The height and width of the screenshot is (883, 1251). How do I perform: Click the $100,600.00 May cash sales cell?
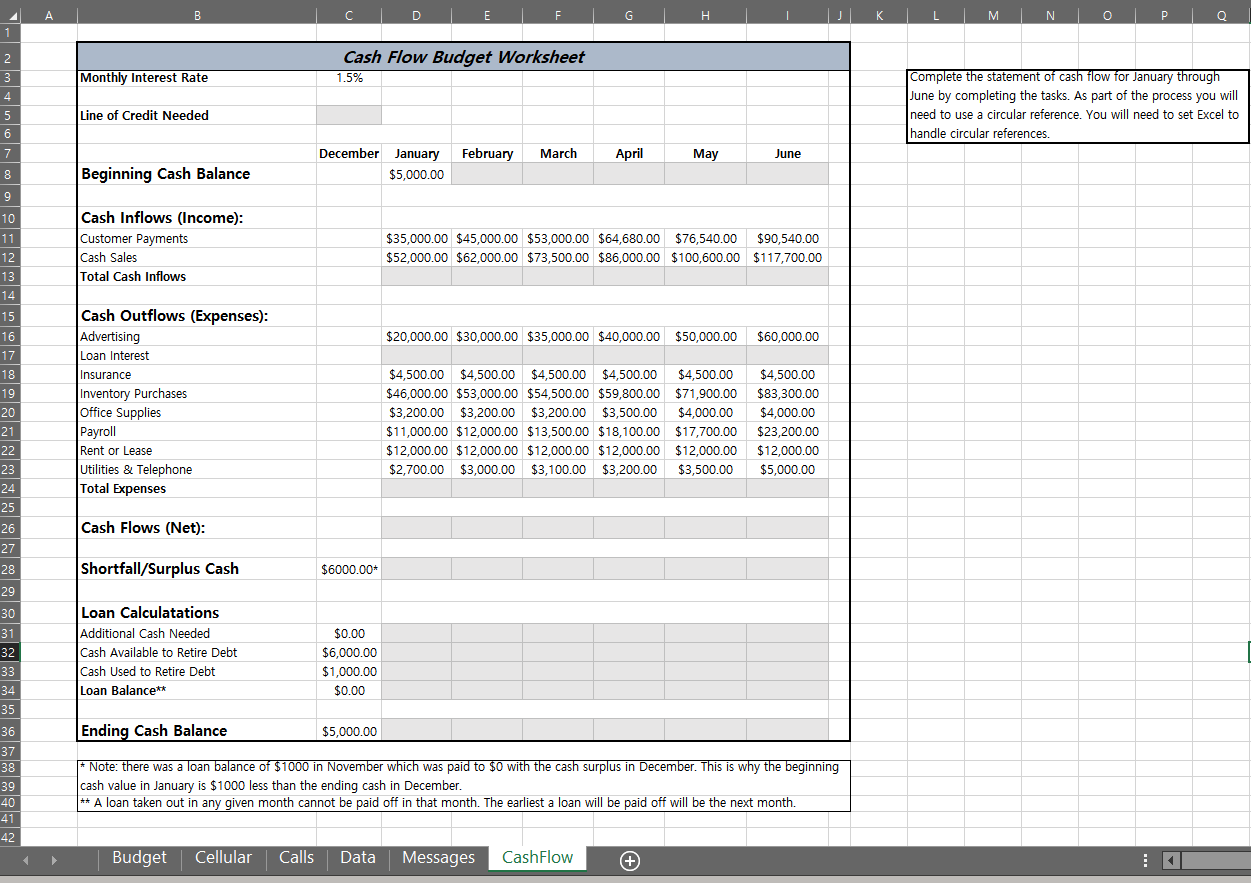pos(705,258)
